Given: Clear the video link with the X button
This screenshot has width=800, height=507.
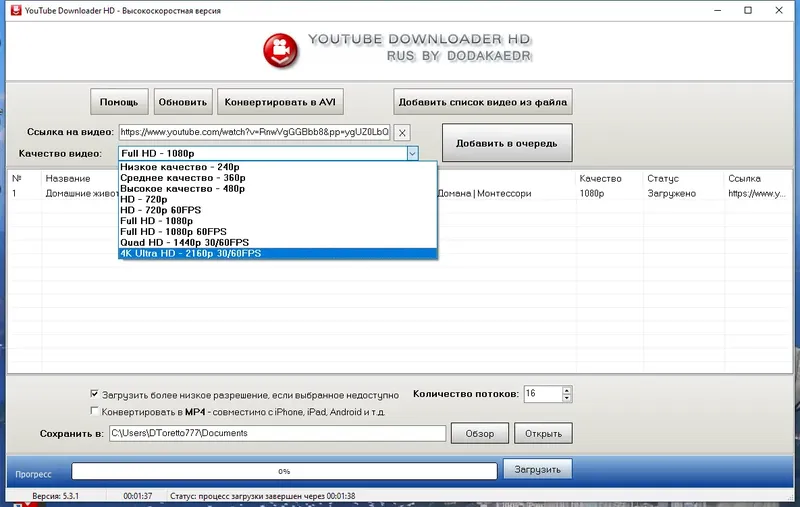Looking at the screenshot, I should click(402, 133).
